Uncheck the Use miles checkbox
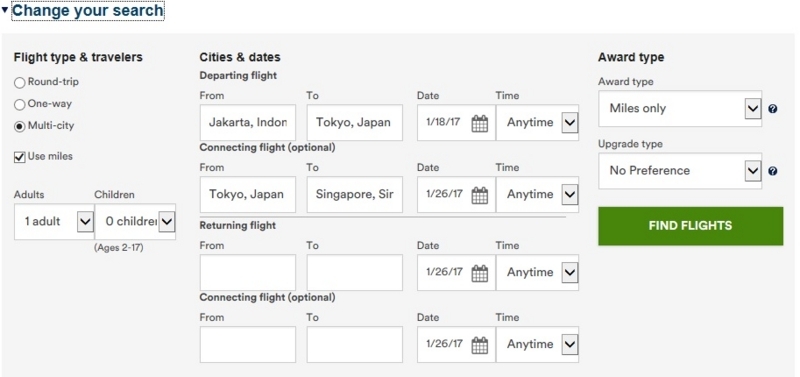This screenshot has height=377, width=800. tap(19, 157)
